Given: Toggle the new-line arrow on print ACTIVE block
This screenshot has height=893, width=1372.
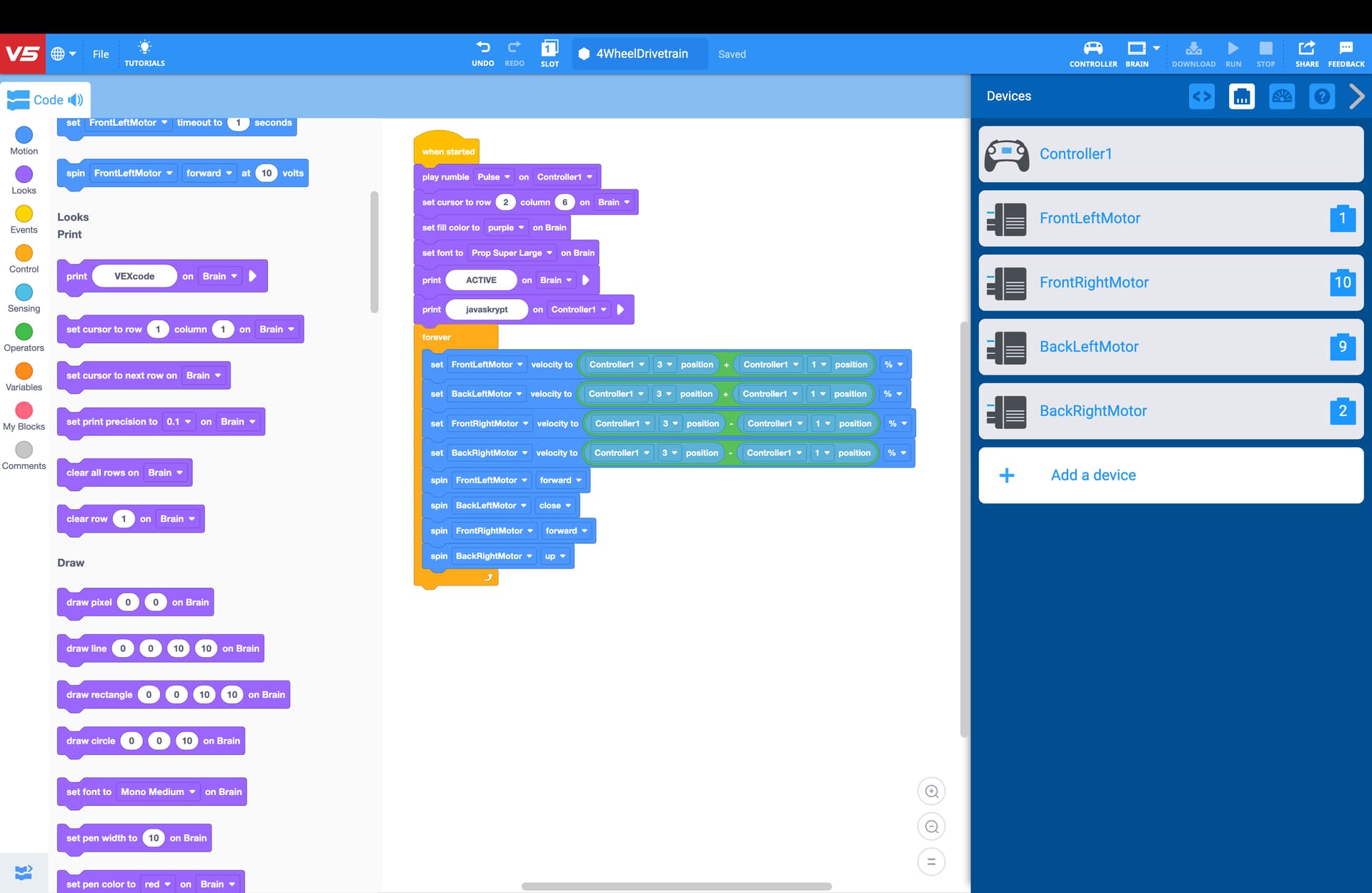Looking at the screenshot, I should tap(586, 280).
